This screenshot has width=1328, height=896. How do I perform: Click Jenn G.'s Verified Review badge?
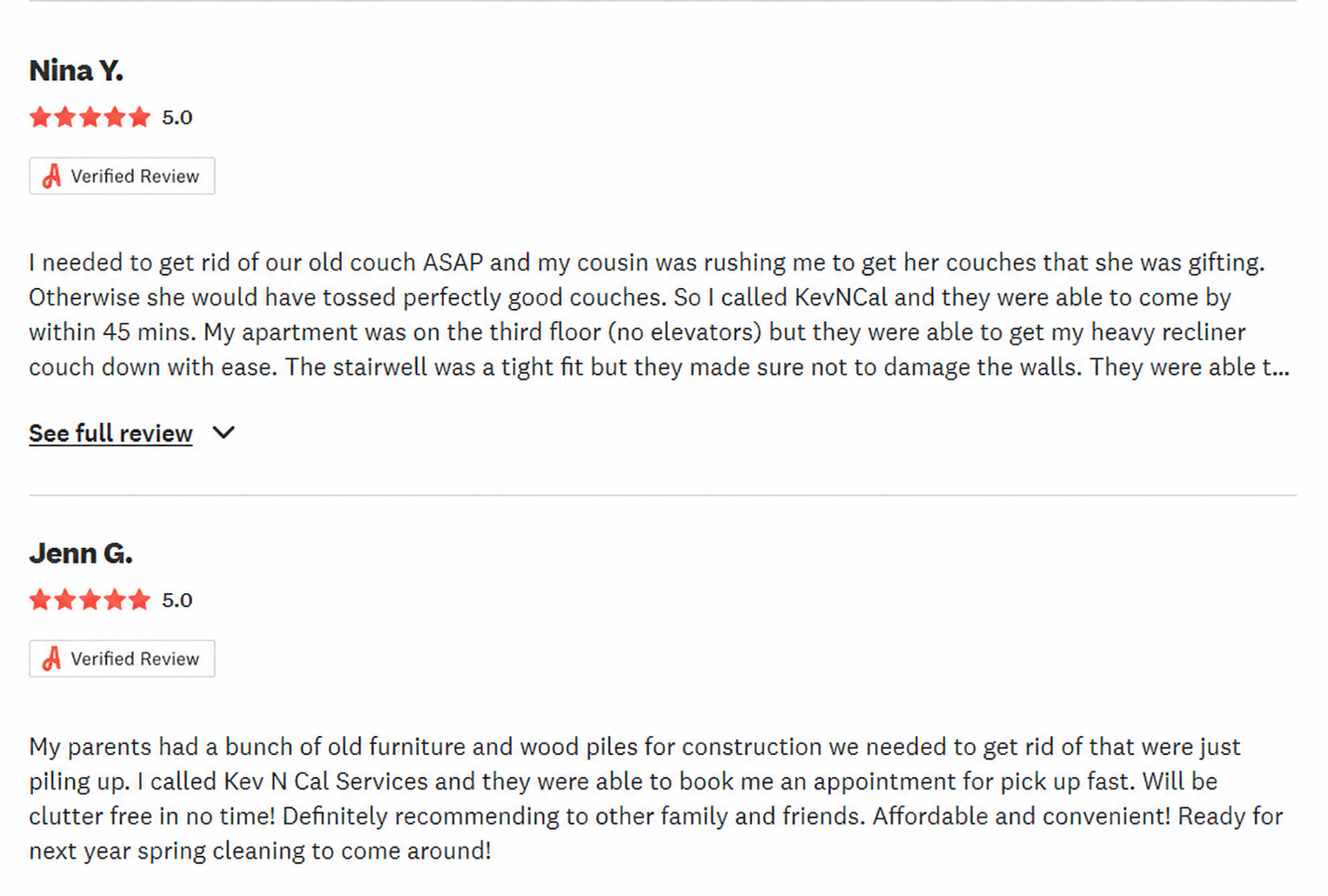[122, 659]
